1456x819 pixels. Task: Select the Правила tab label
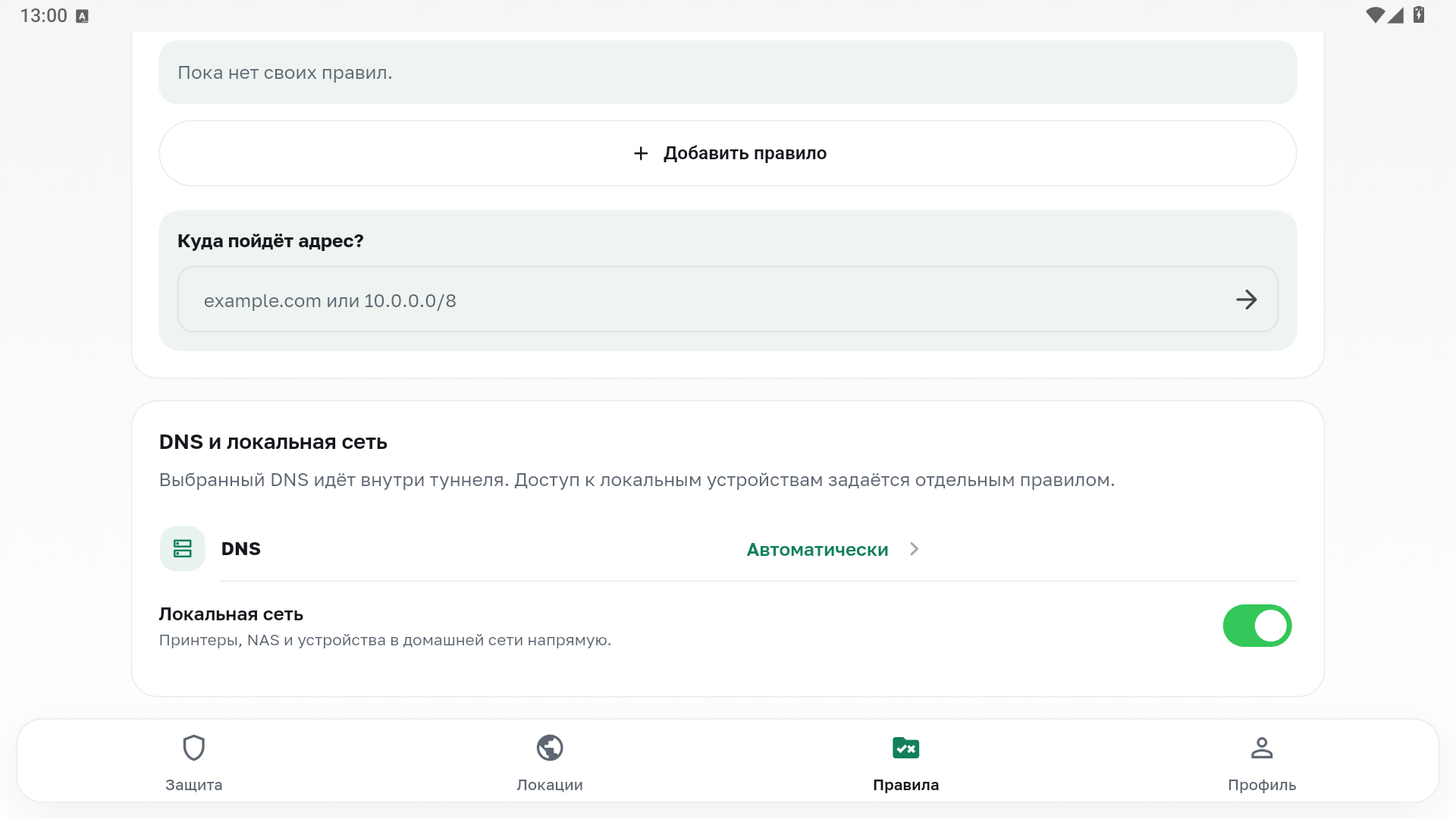coord(905,785)
